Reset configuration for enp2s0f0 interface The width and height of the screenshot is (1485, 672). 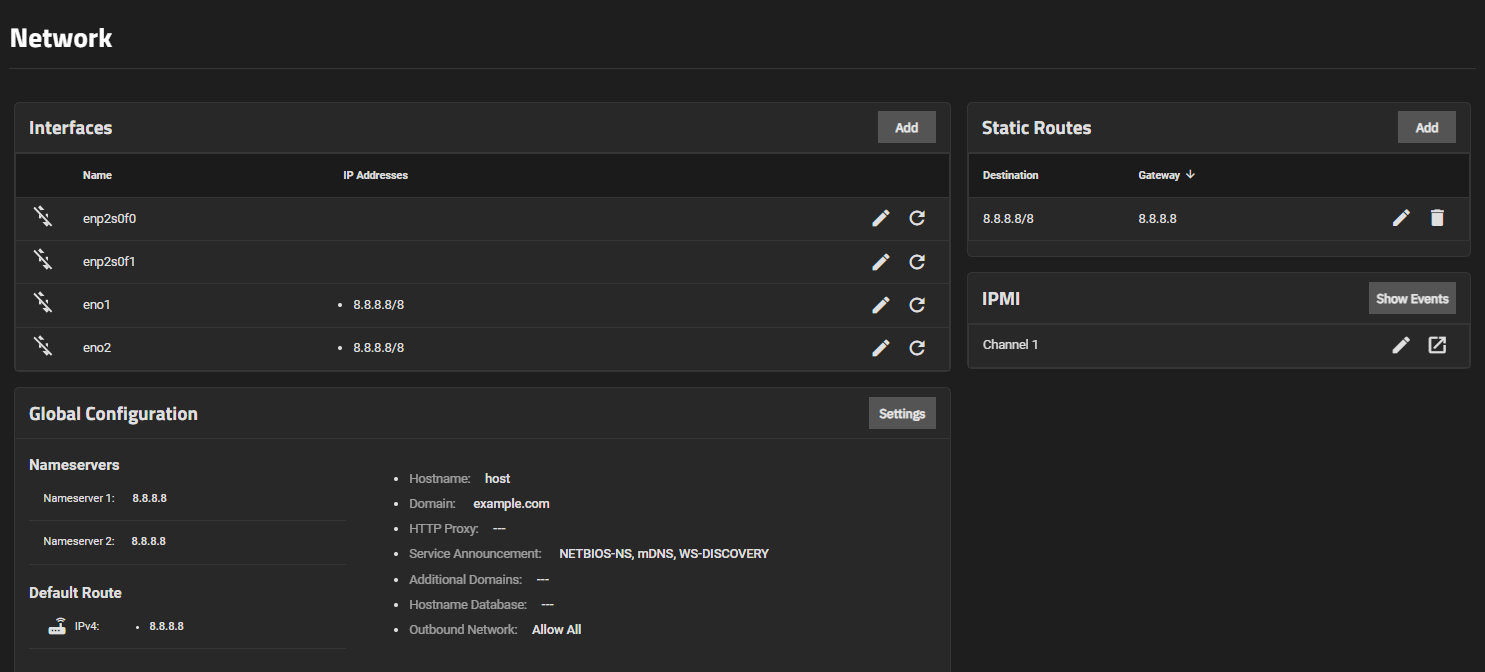click(x=916, y=218)
